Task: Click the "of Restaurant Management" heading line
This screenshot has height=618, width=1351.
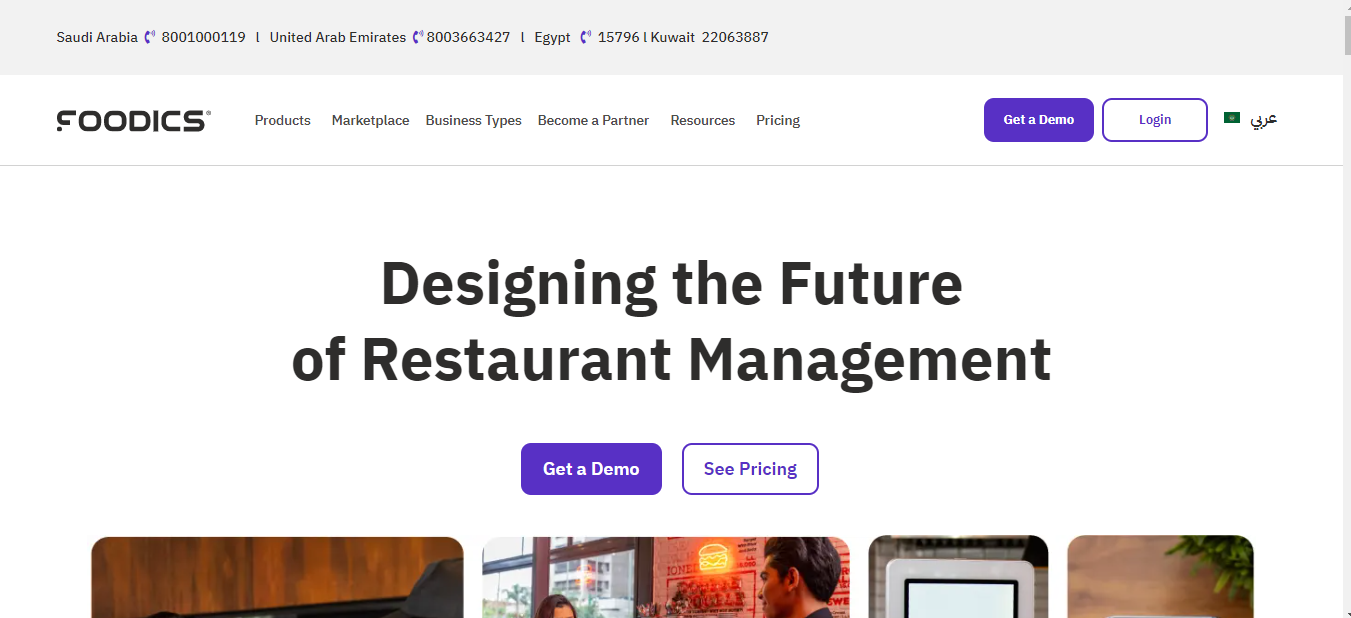Action: tap(671, 360)
